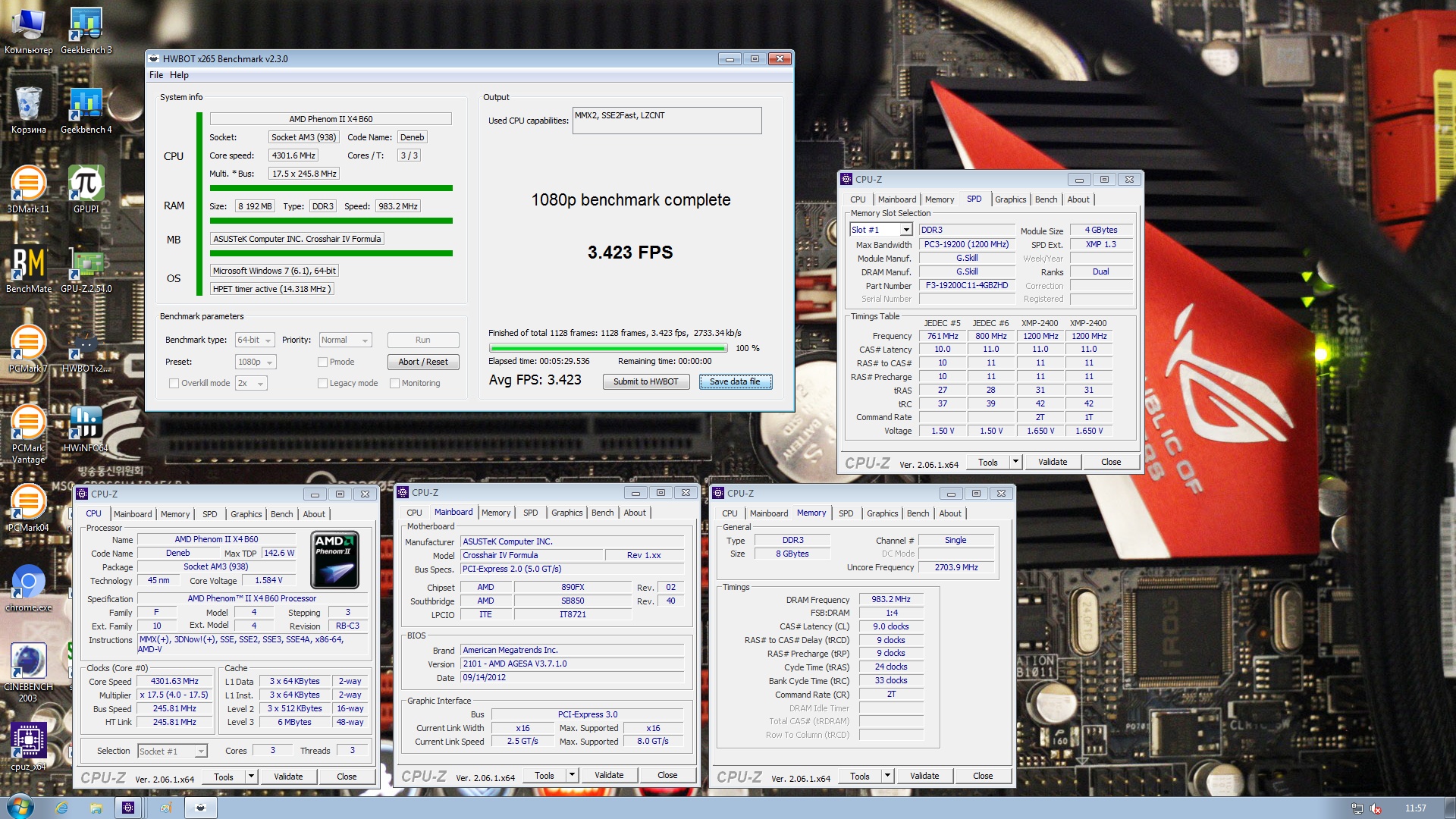Switch to About tab in CPU-Z Mainboard window
The width and height of the screenshot is (1456, 819).
(x=635, y=513)
